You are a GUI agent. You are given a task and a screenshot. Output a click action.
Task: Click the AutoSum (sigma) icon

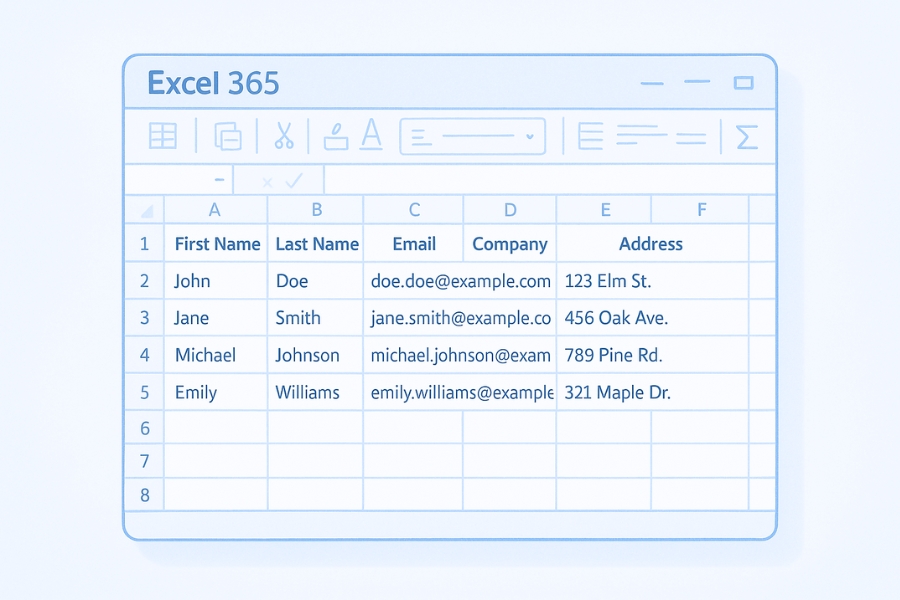746,136
